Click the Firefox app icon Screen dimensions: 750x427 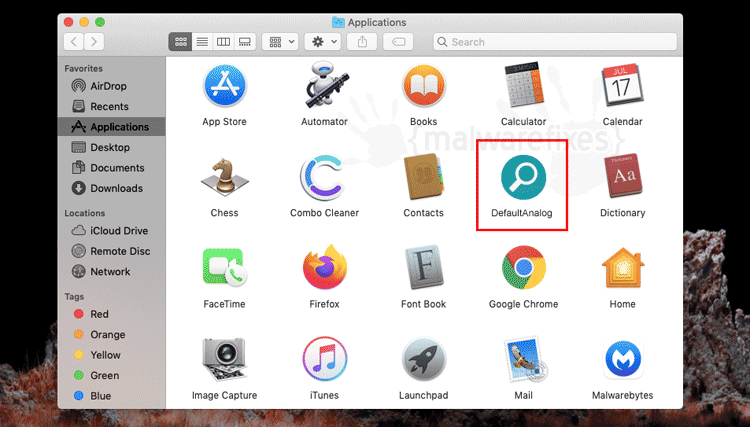325,267
